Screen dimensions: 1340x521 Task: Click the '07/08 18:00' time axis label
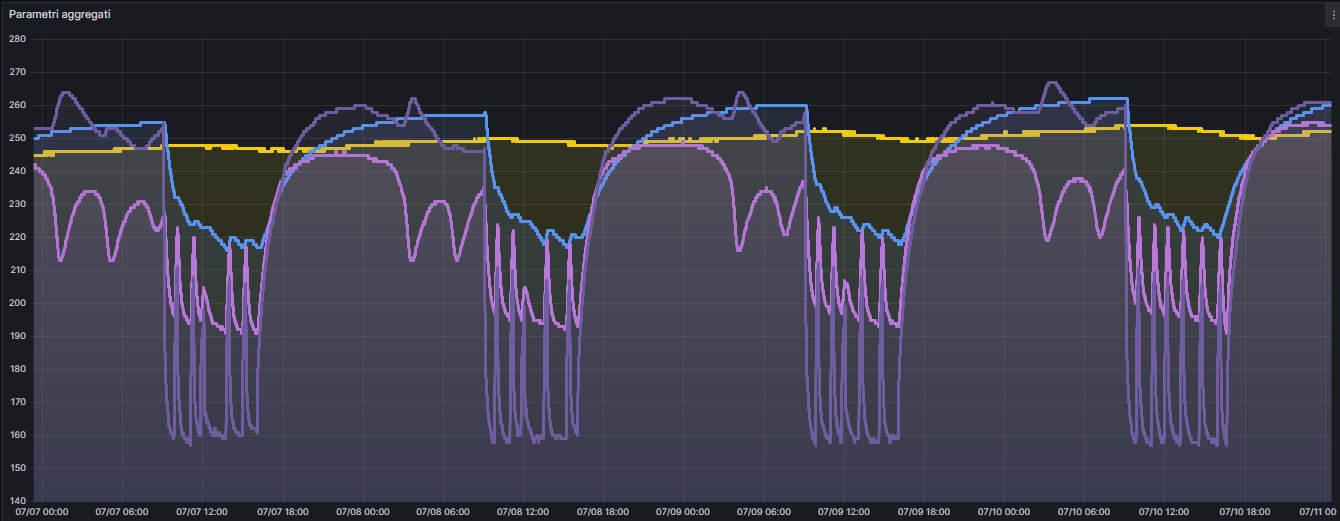[x=605, y=511]
